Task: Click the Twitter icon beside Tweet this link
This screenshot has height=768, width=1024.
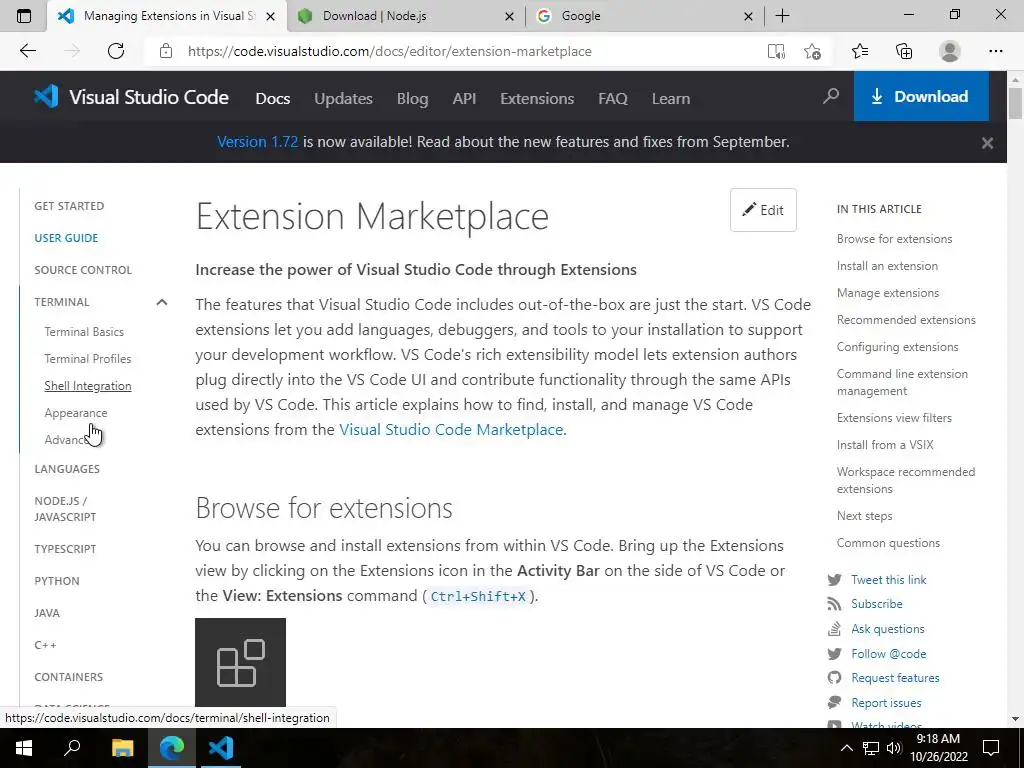Action: click(834, 580)
